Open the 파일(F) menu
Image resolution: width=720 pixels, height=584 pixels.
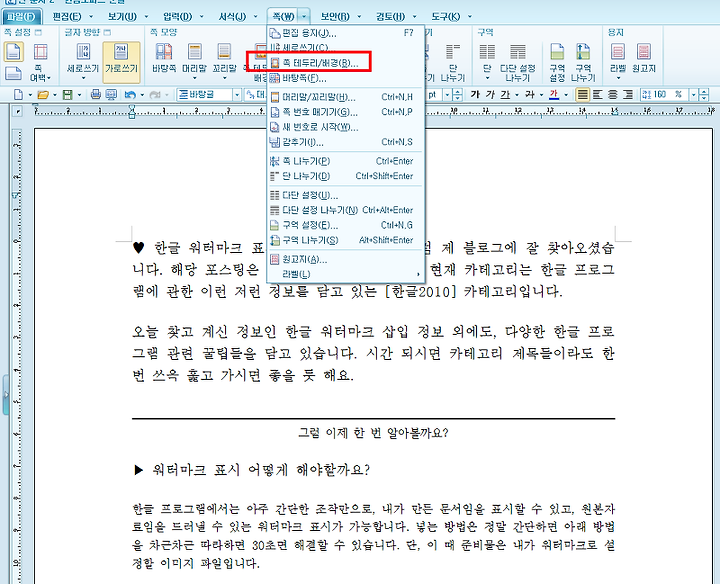click(21, 17)
